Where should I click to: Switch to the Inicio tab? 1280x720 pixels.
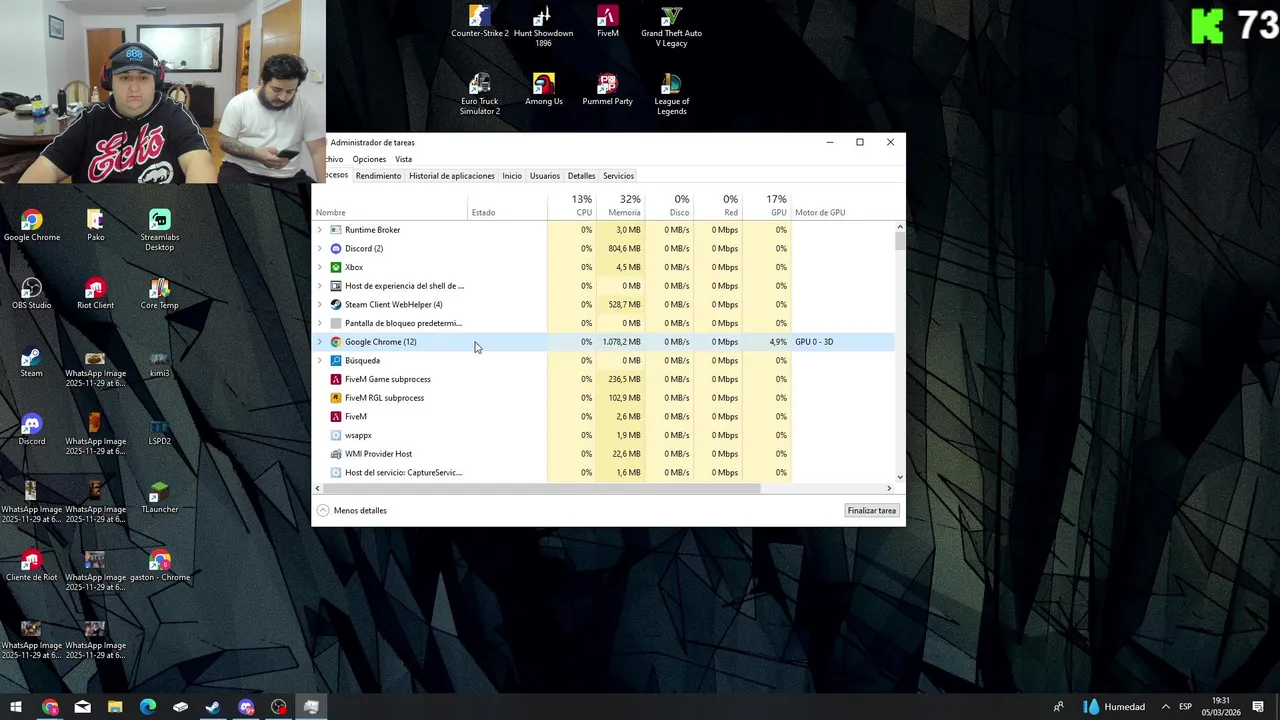point(512,176)
